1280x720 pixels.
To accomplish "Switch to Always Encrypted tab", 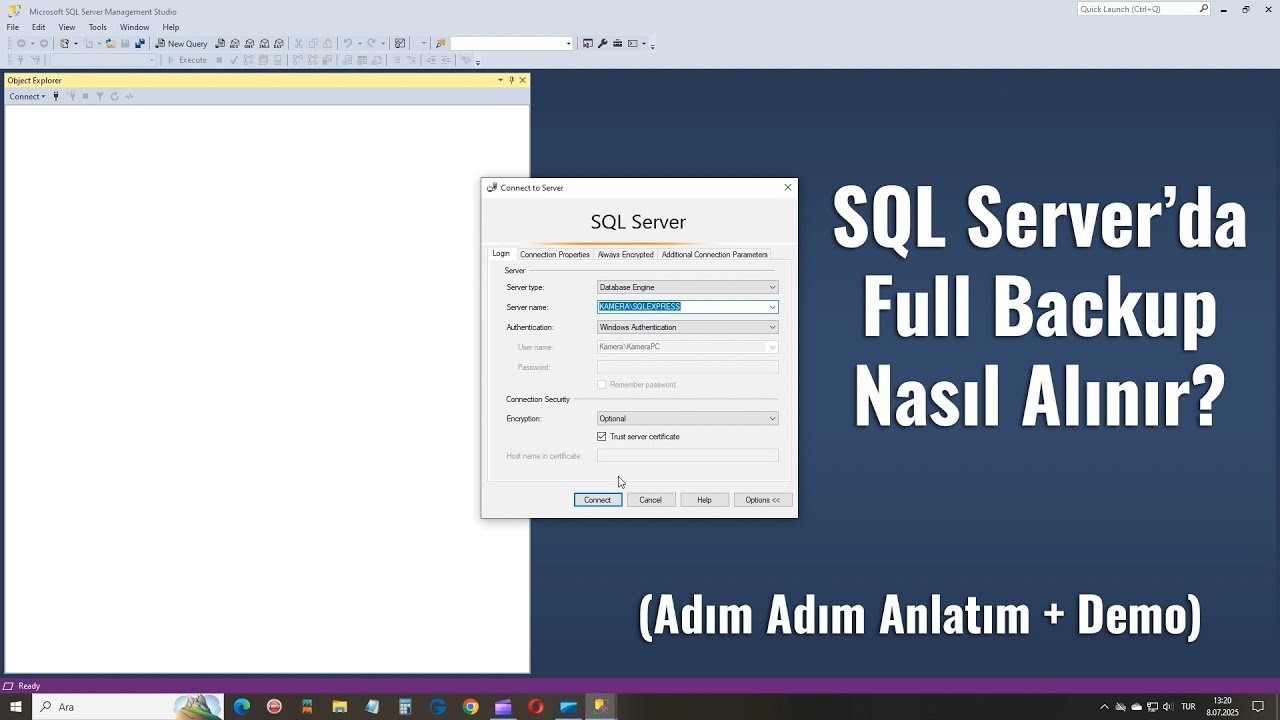I will (626, 255).
